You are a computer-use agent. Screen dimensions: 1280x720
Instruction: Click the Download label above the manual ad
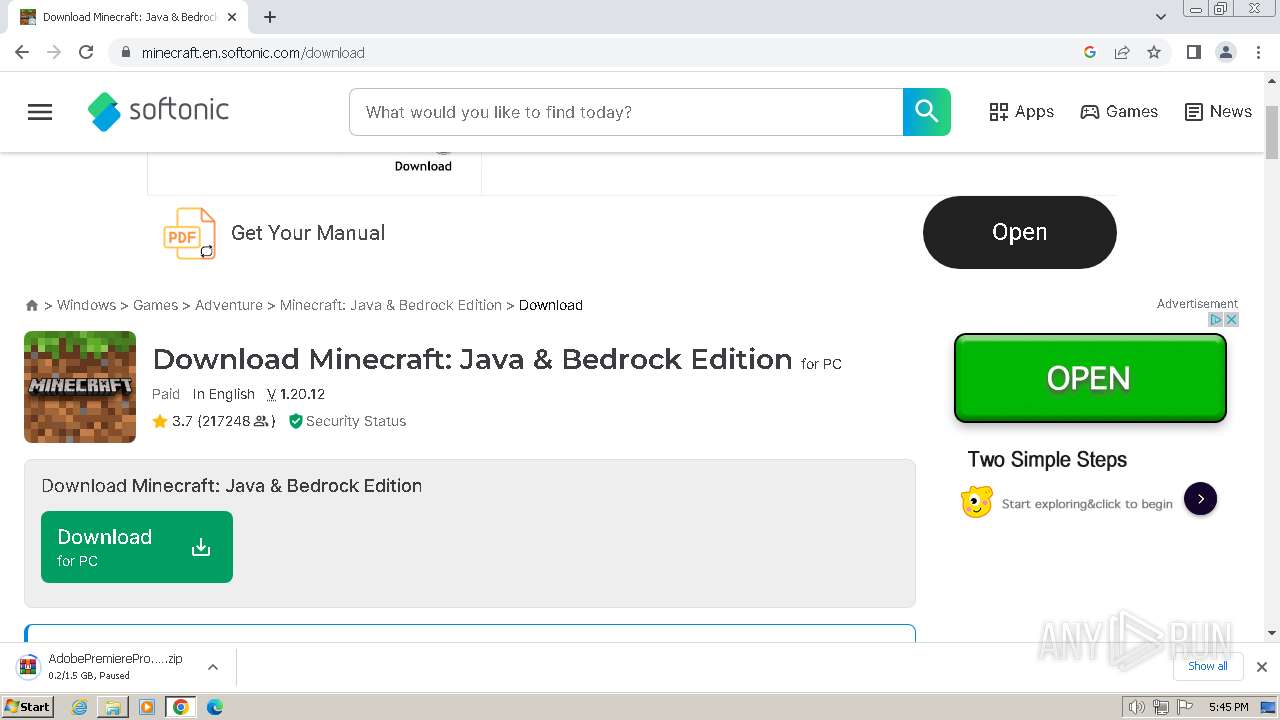click(x=423, y=166)
